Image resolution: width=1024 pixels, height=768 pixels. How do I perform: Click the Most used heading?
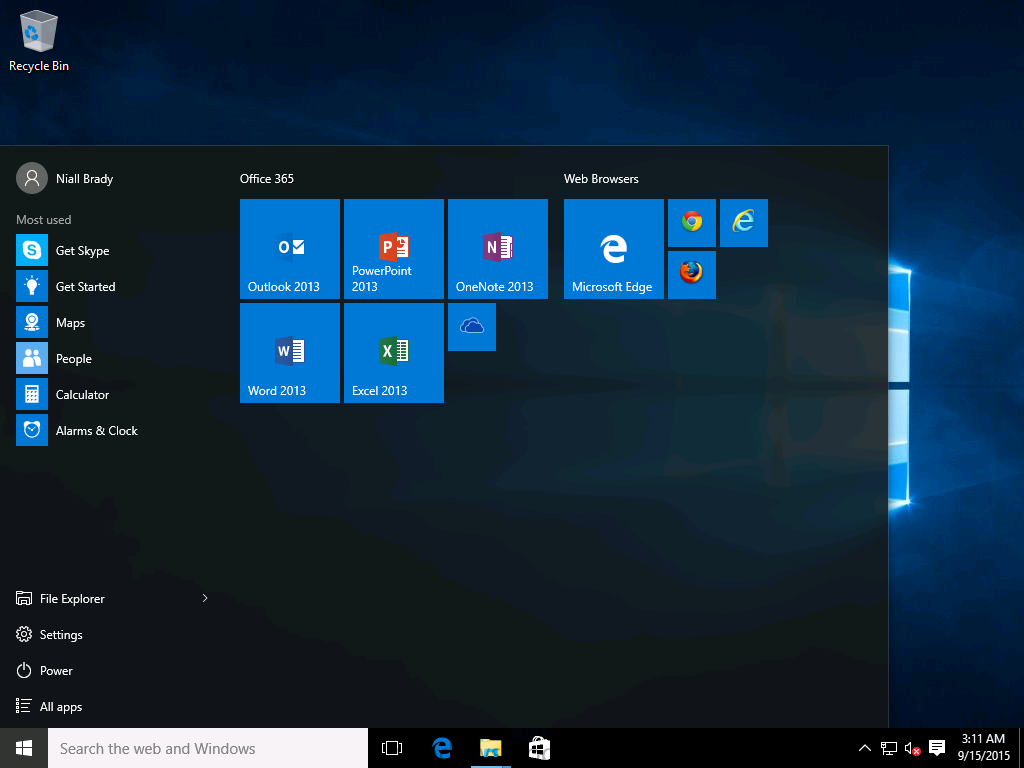point(44,219)
